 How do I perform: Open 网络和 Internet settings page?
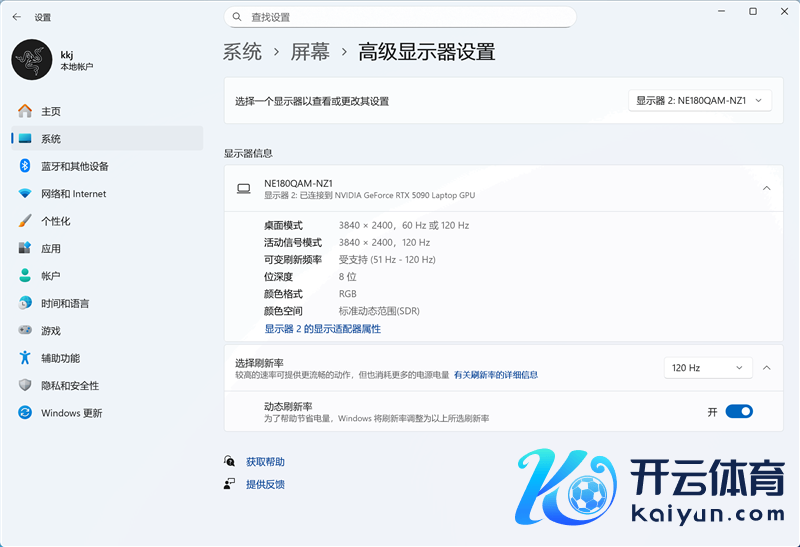pyautogui.click(x=73, y=194)
